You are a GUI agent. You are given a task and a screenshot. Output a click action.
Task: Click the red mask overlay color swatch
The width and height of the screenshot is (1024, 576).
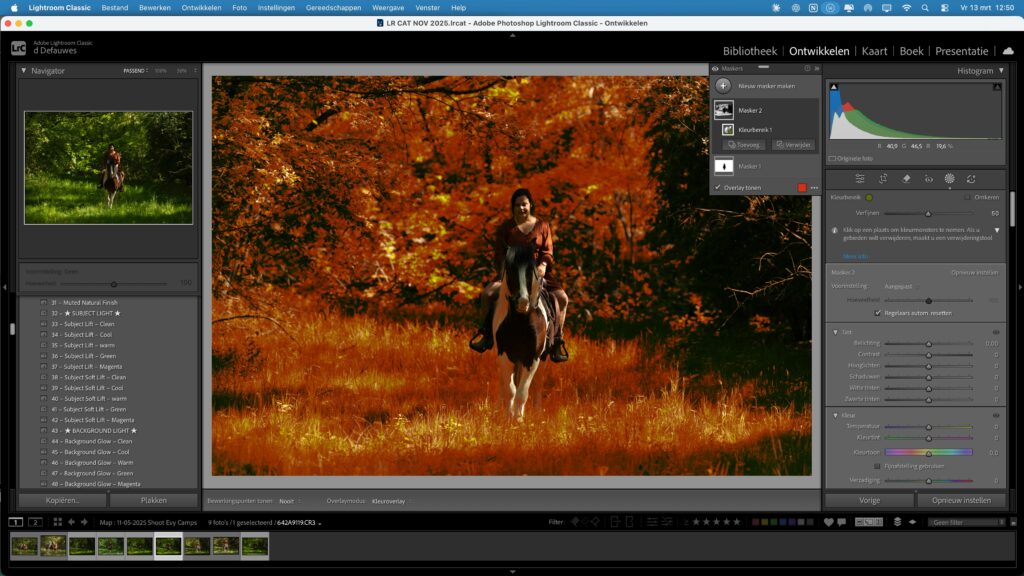(x=802, y=187)
